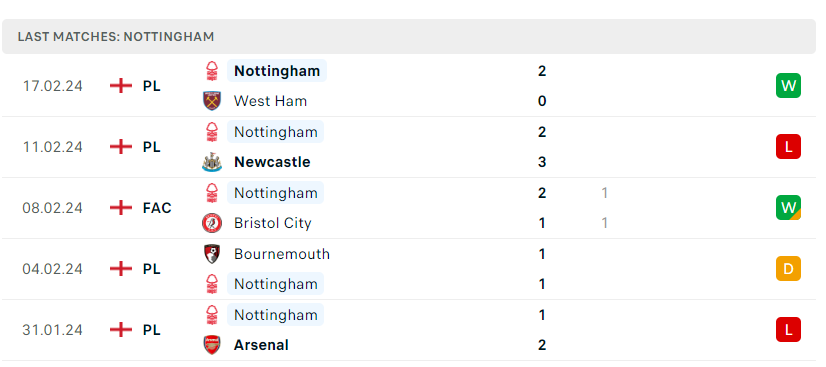
Task: Click the Bristol City club crest
Action: tap(212, 223)
